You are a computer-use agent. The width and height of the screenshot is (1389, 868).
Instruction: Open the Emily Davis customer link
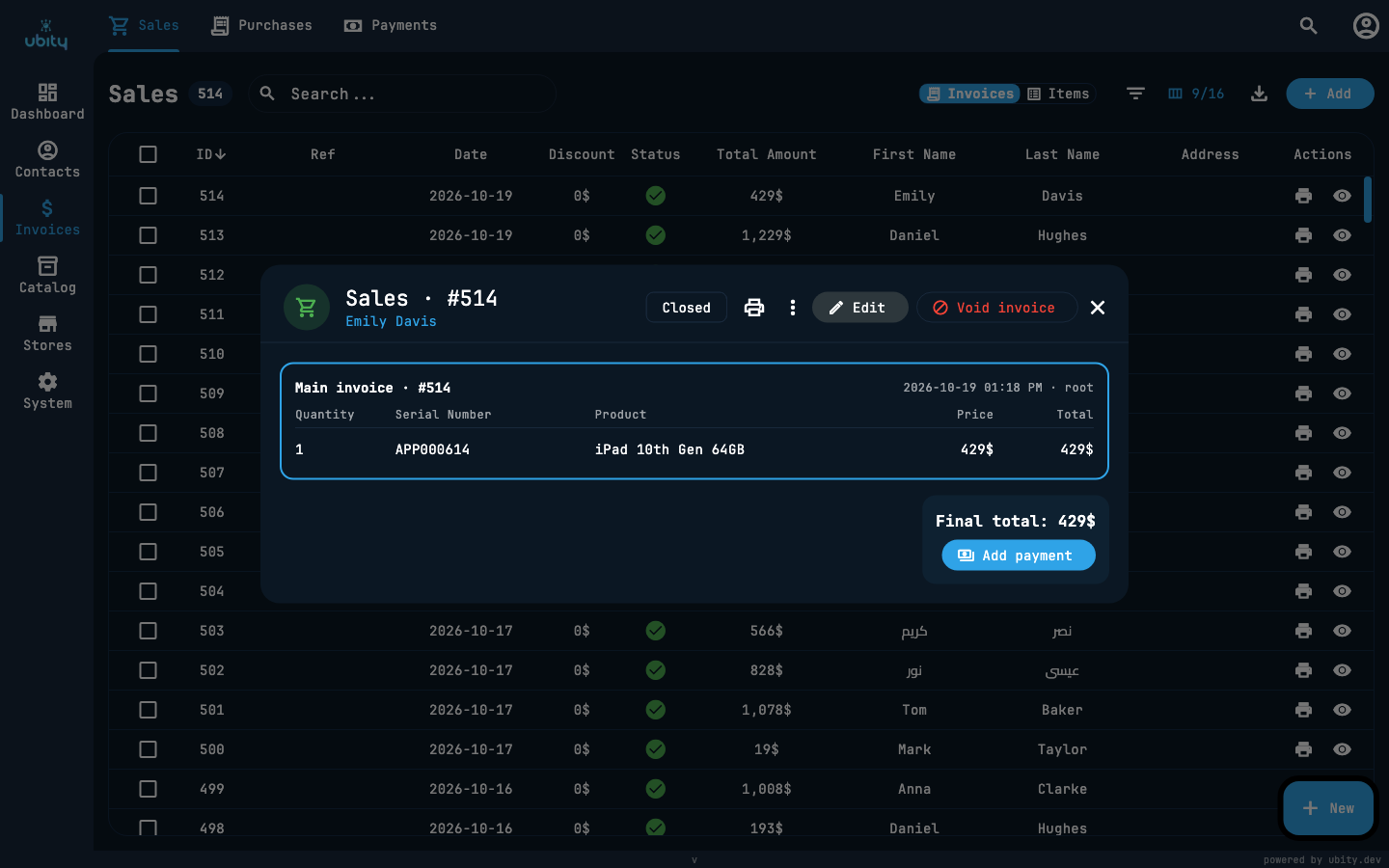391,321
